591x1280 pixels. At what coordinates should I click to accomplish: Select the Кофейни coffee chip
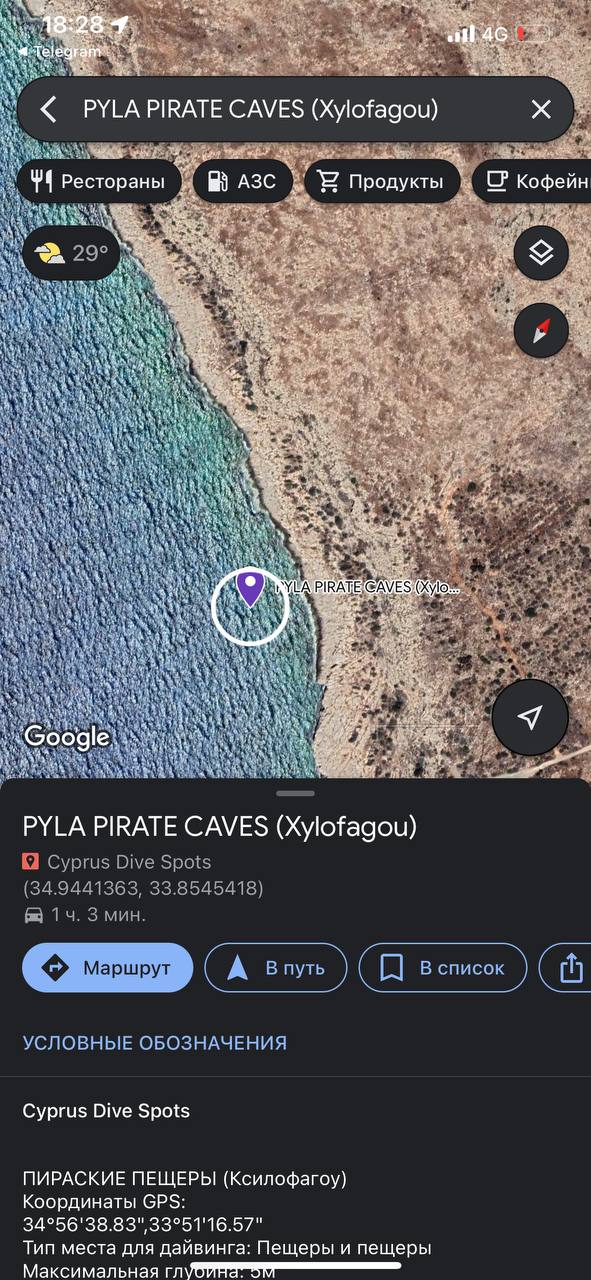(532, 182)
